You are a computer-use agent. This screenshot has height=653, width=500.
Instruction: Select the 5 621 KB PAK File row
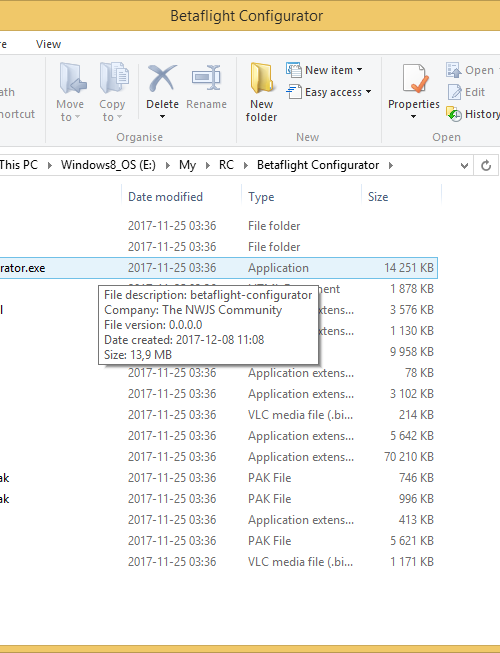pyautogui.click(x=219, y=541)
